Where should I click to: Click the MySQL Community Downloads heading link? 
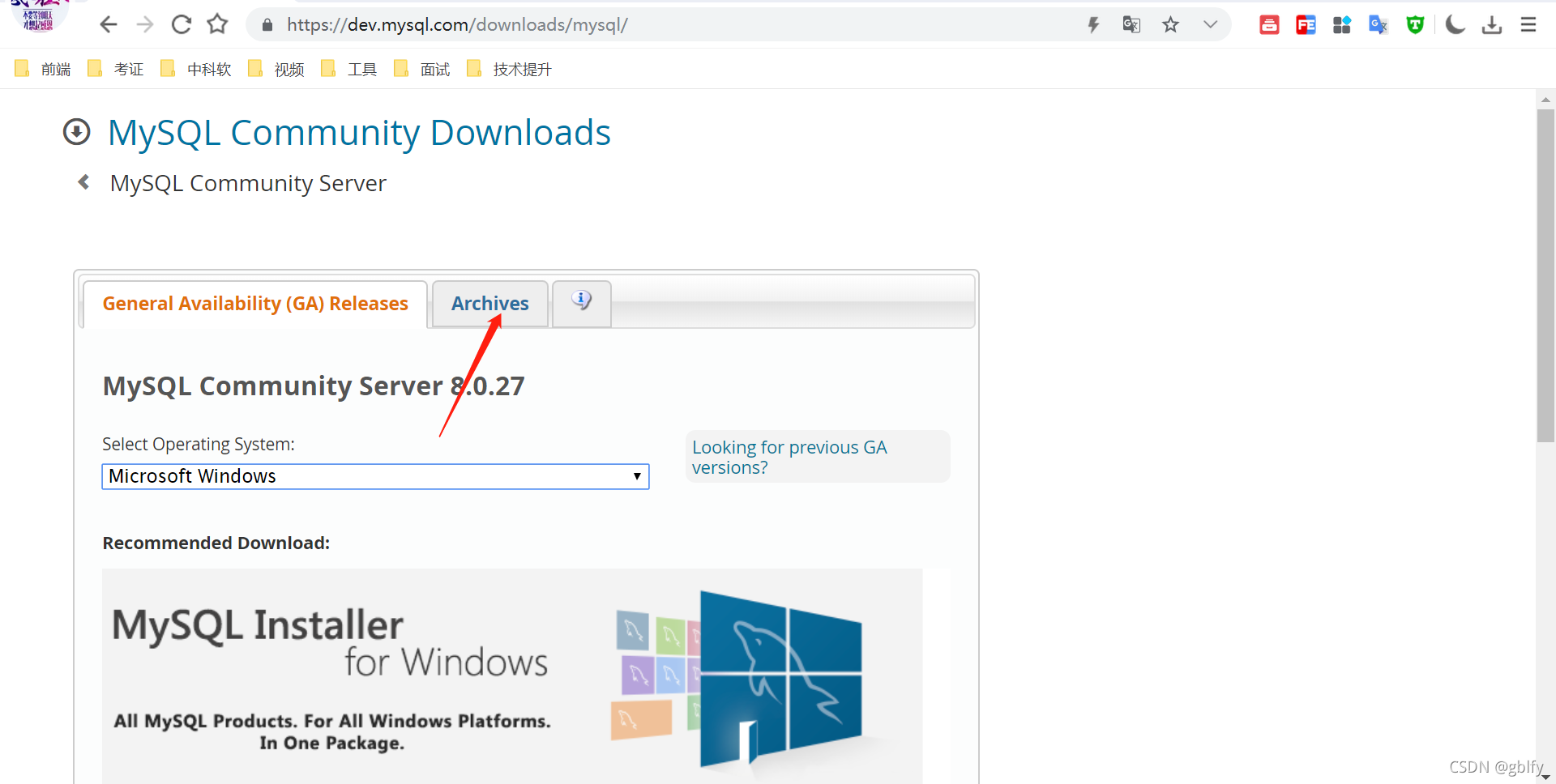(359, 133)
